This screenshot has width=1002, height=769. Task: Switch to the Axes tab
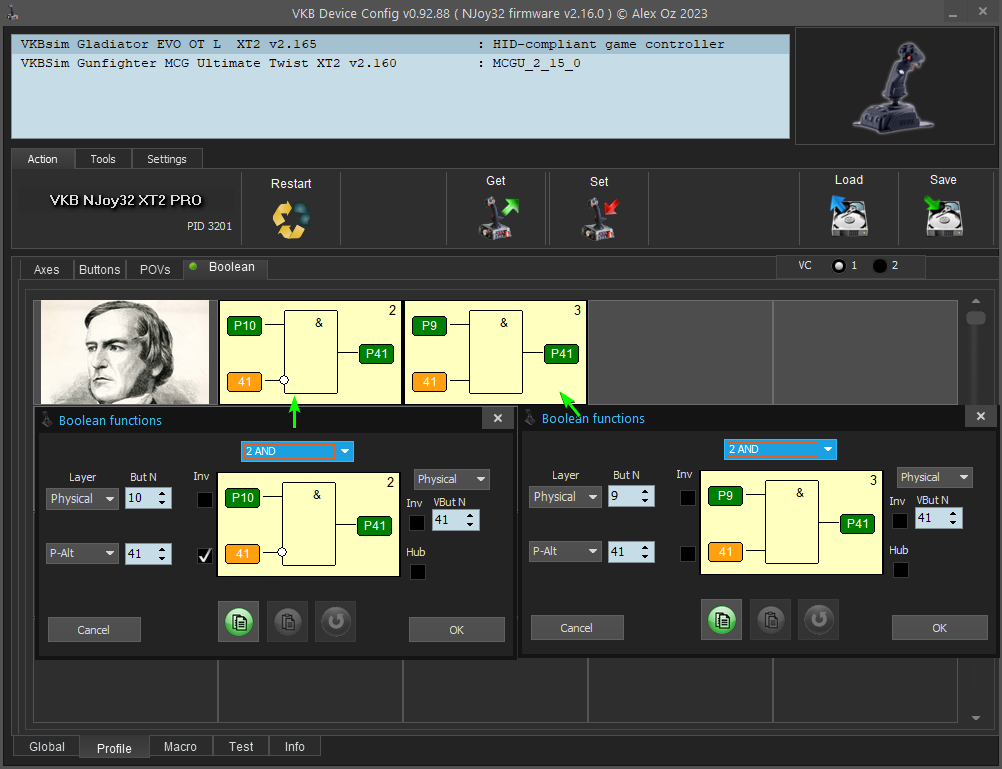(x=46, y=269)
